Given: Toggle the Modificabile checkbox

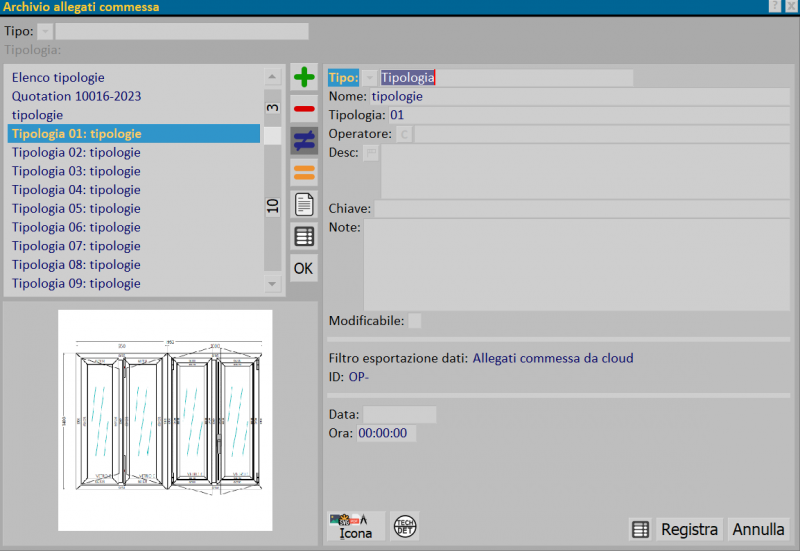Looking at the screenshot, I should (x=415, y=321).
